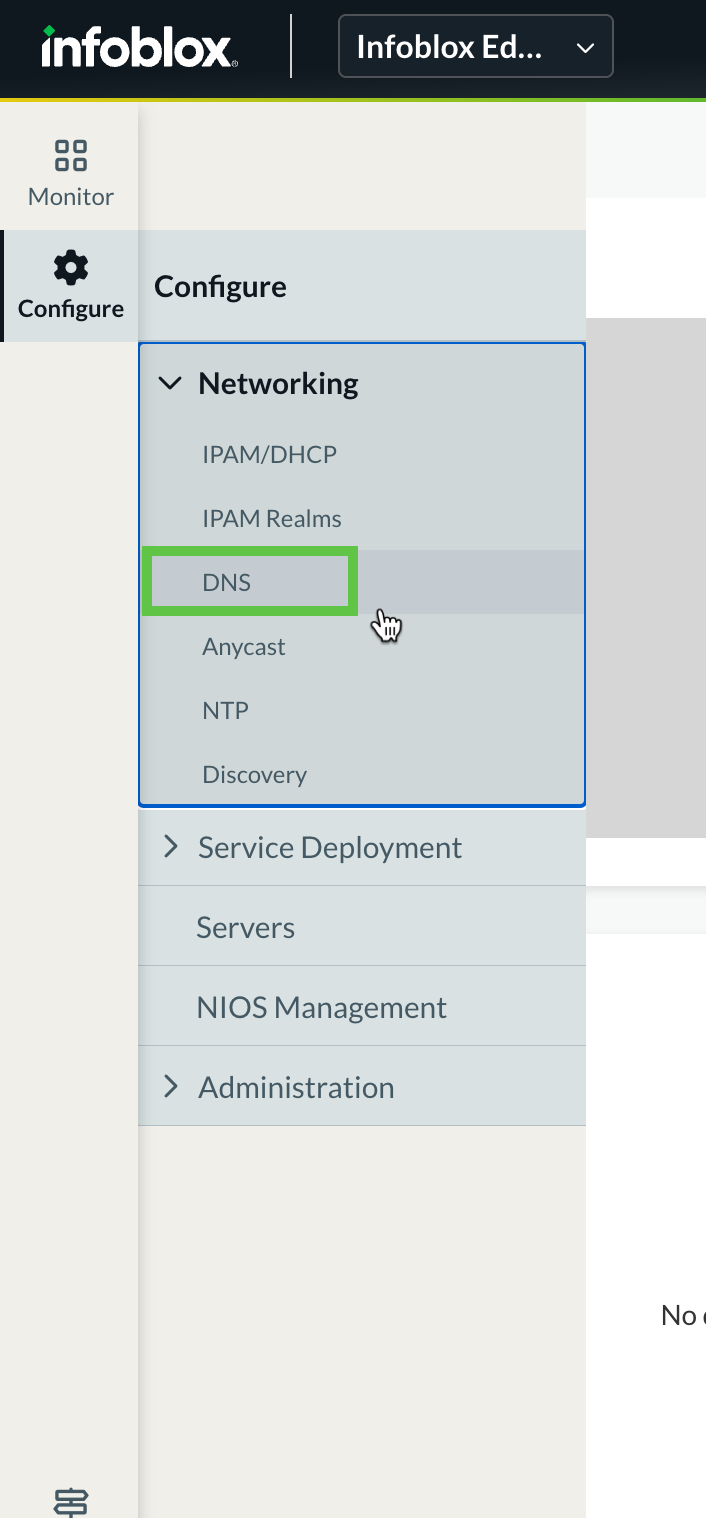Click the Configure panel heading
706x1518 pixels.
click(x=220, y=287)
